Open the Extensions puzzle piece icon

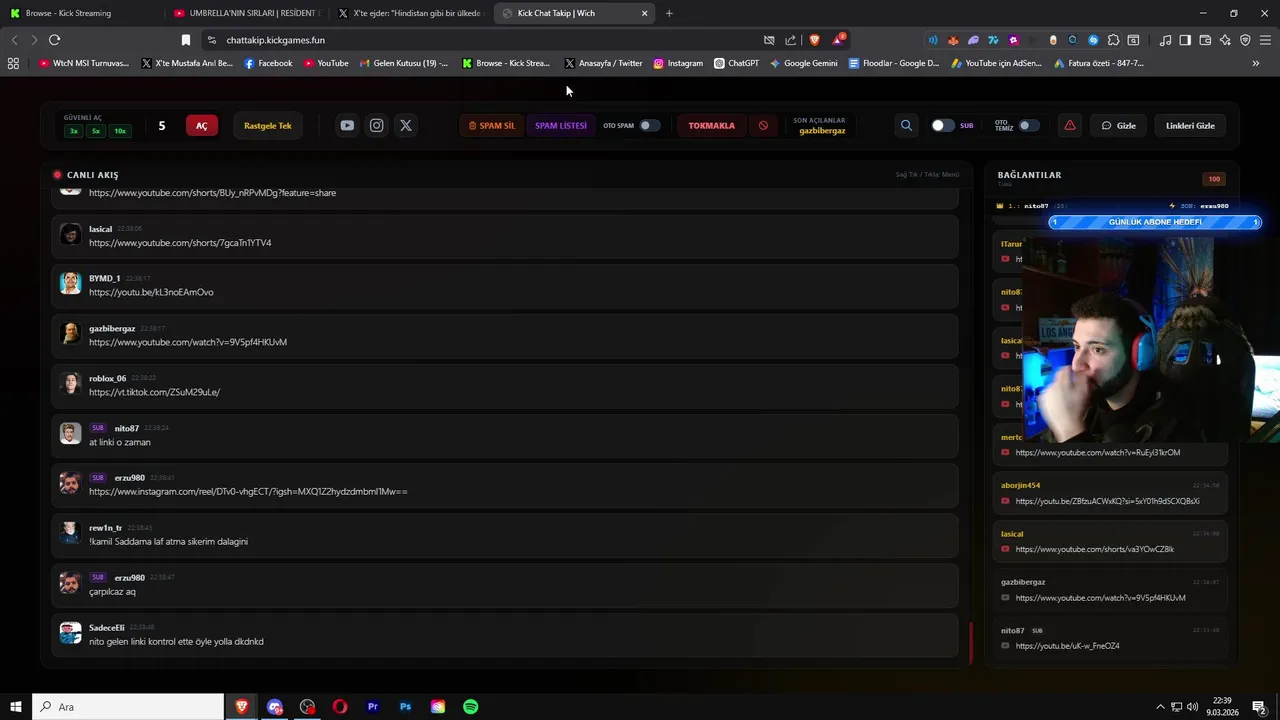(1113, 40)
